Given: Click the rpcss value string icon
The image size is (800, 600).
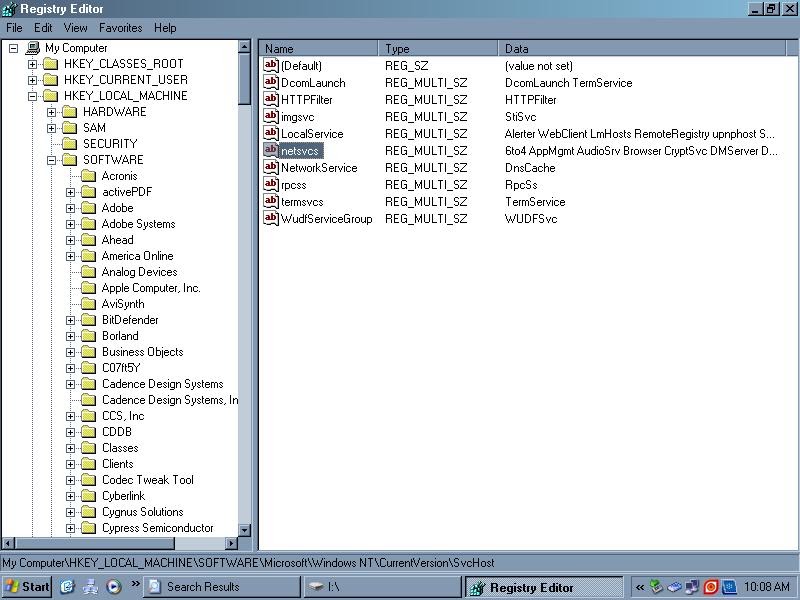Looking at the screenshot, I should (x=271, y=184).
